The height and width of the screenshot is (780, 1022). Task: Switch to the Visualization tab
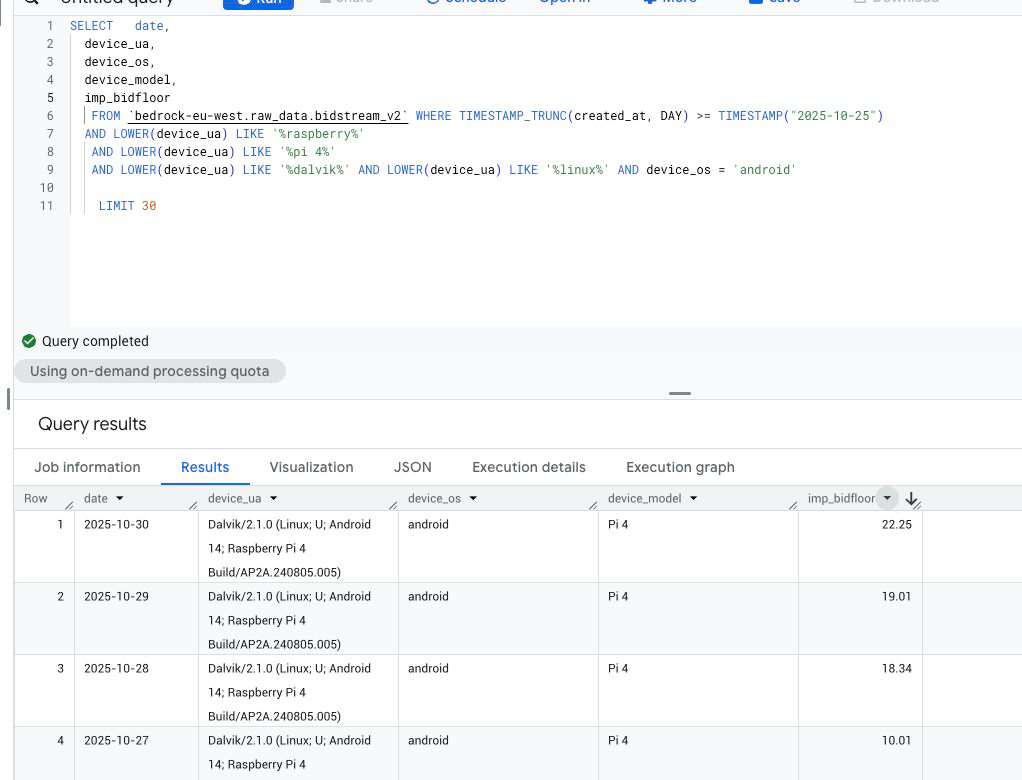312,467
